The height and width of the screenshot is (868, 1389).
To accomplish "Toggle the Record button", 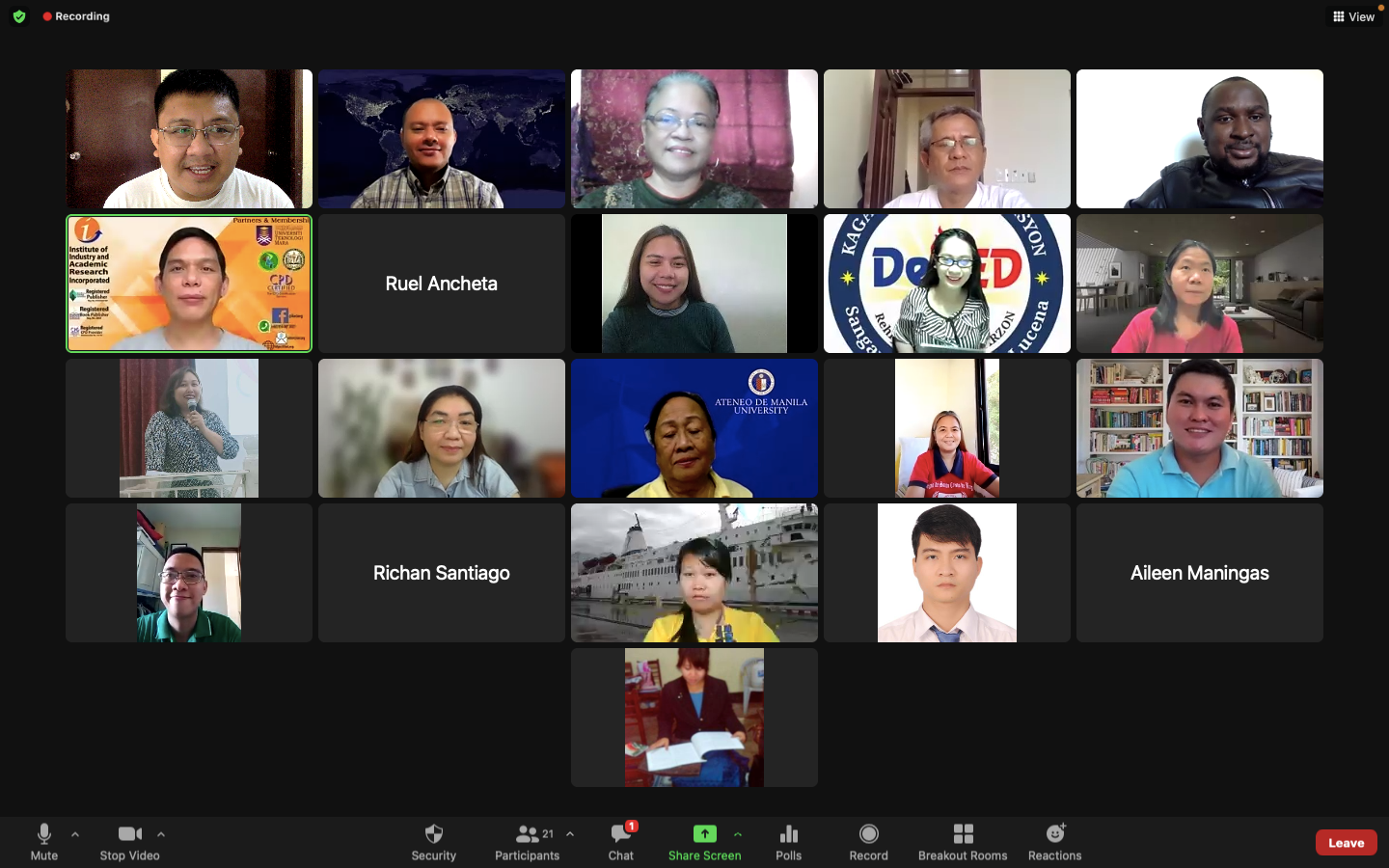I will [x=868, y=841].
